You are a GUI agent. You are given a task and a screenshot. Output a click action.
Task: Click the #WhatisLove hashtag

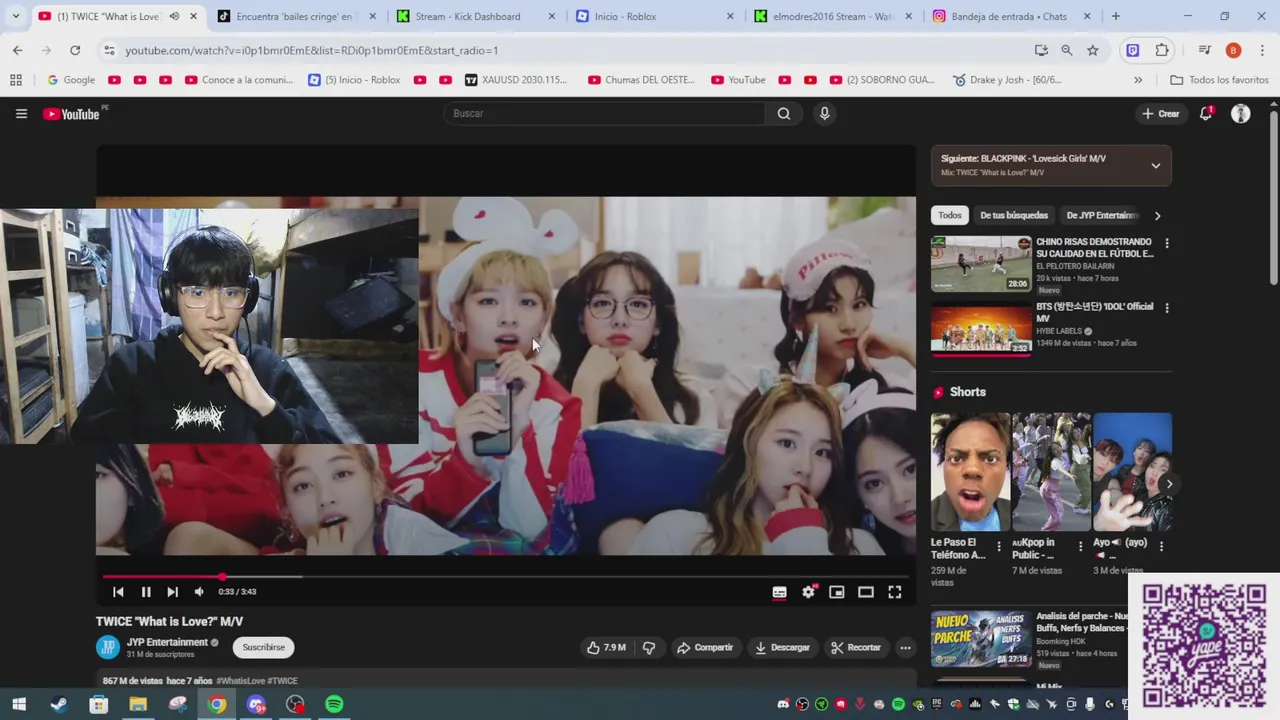click(241, 681)
